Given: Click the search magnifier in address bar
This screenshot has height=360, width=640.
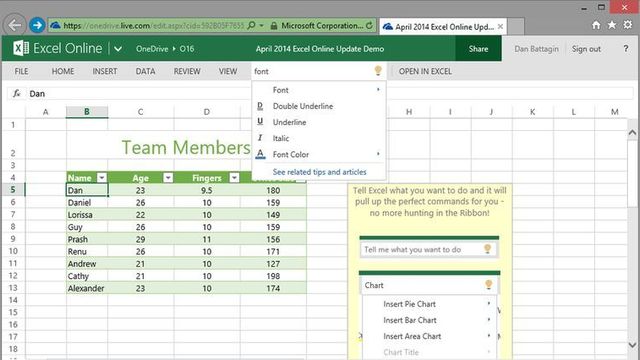Looking at the screenshot, I should tap(252, 25).
